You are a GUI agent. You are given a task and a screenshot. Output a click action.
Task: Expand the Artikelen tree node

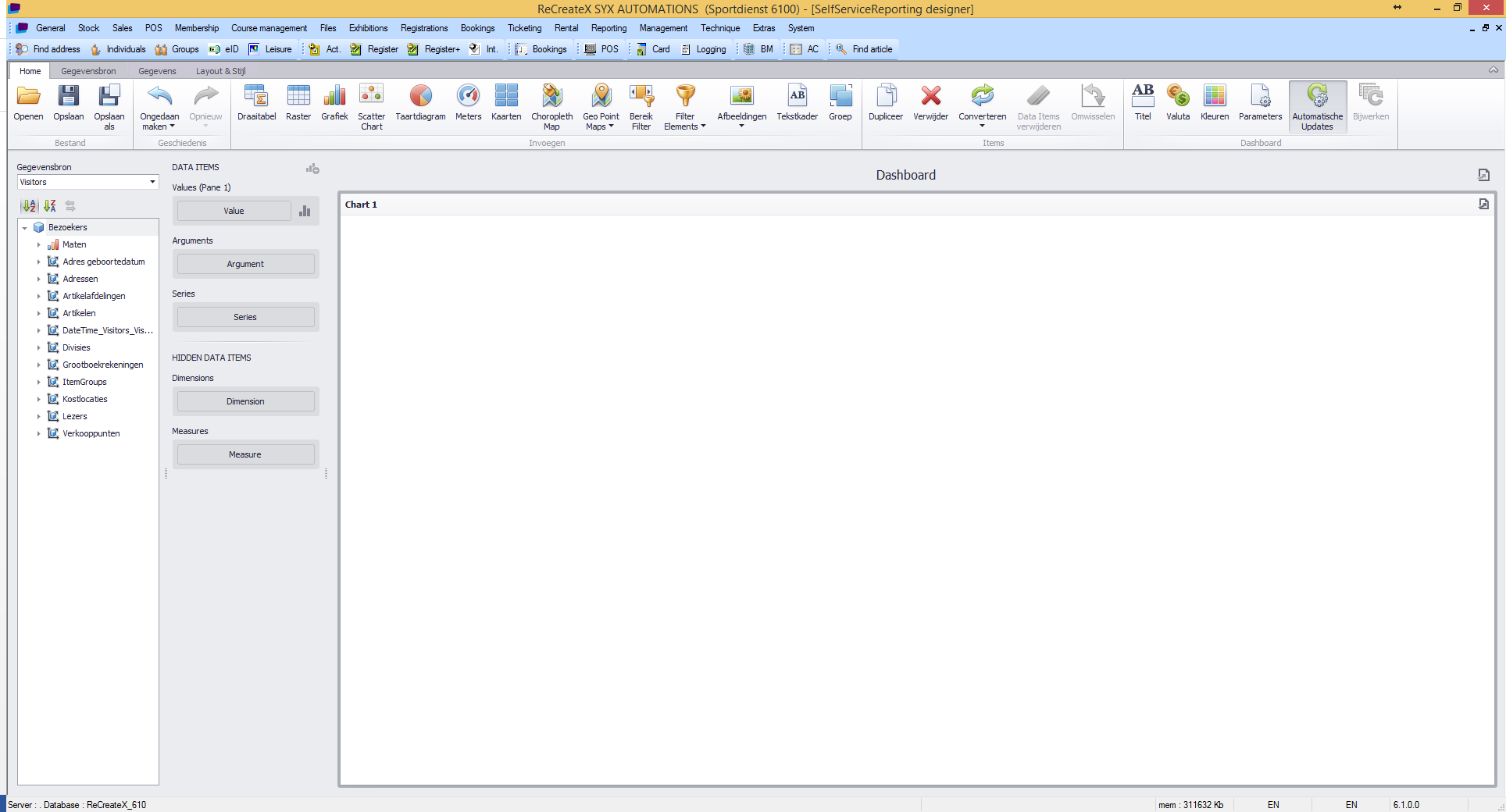tap(38, 313)
